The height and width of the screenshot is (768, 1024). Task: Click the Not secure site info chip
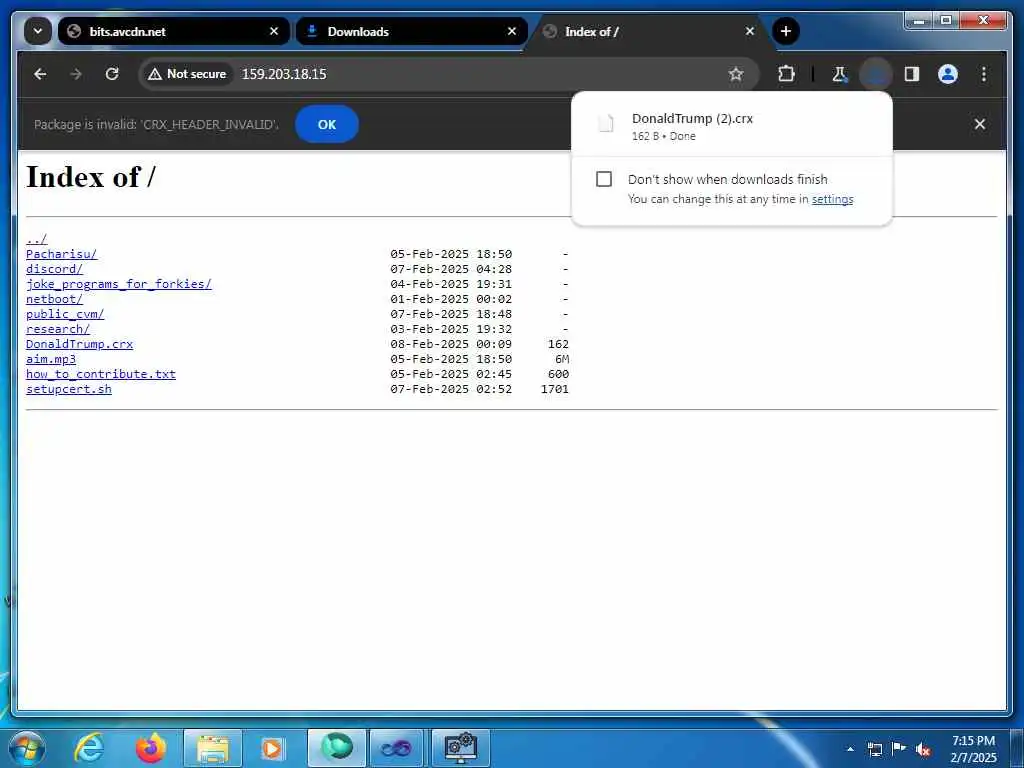pos(187,74)
